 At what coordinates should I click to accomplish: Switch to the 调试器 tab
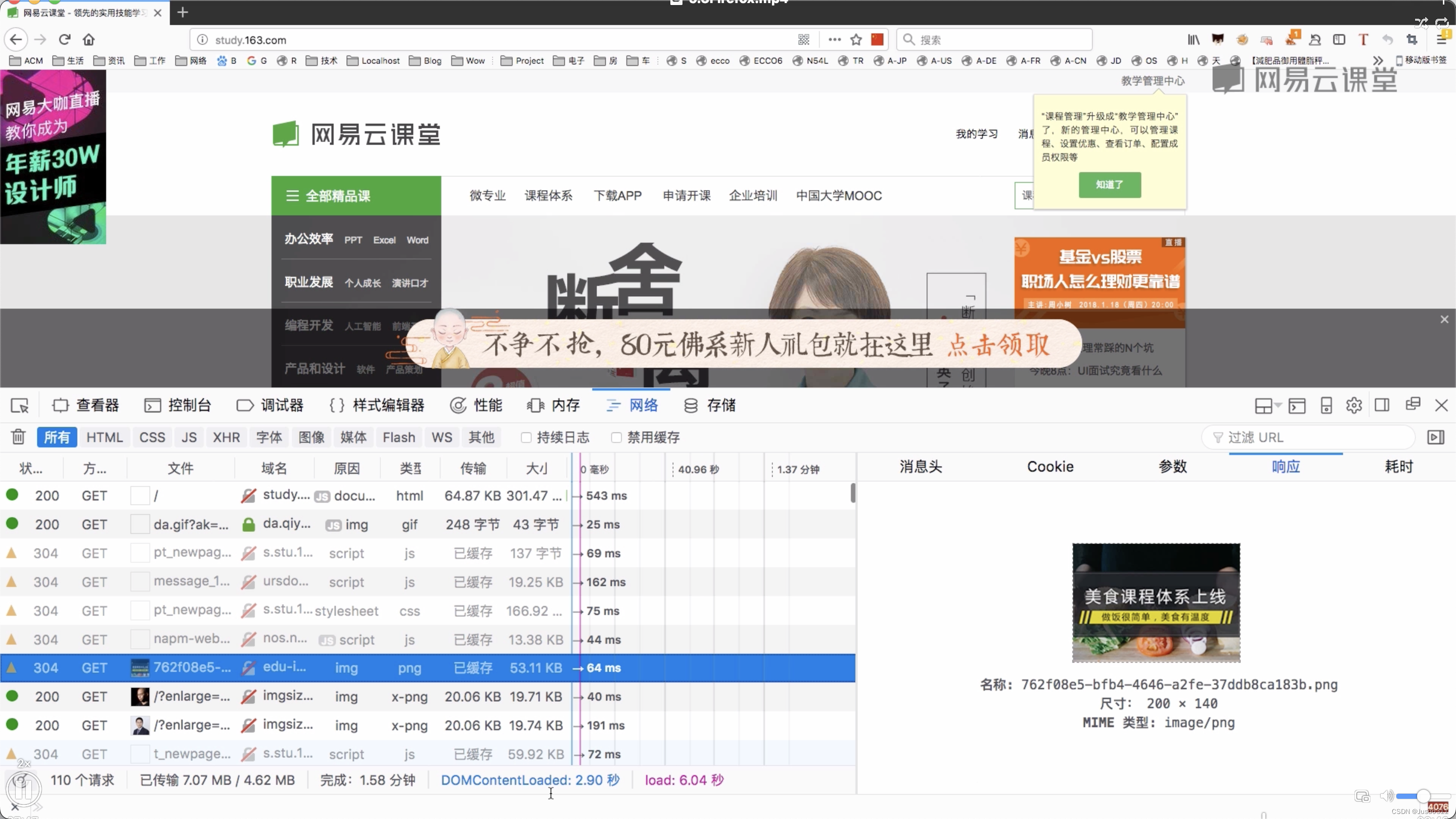[x=270, y=405]
